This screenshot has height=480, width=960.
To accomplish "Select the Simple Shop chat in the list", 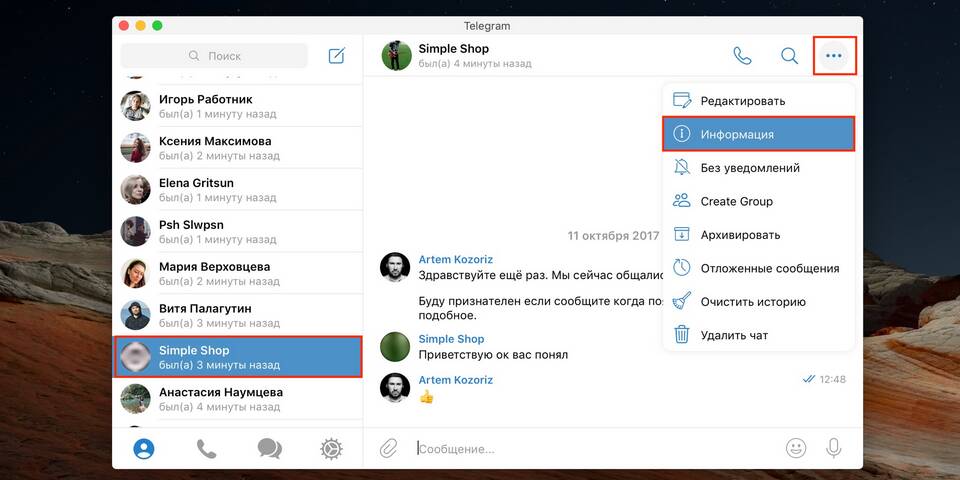I will pos(238,357).
